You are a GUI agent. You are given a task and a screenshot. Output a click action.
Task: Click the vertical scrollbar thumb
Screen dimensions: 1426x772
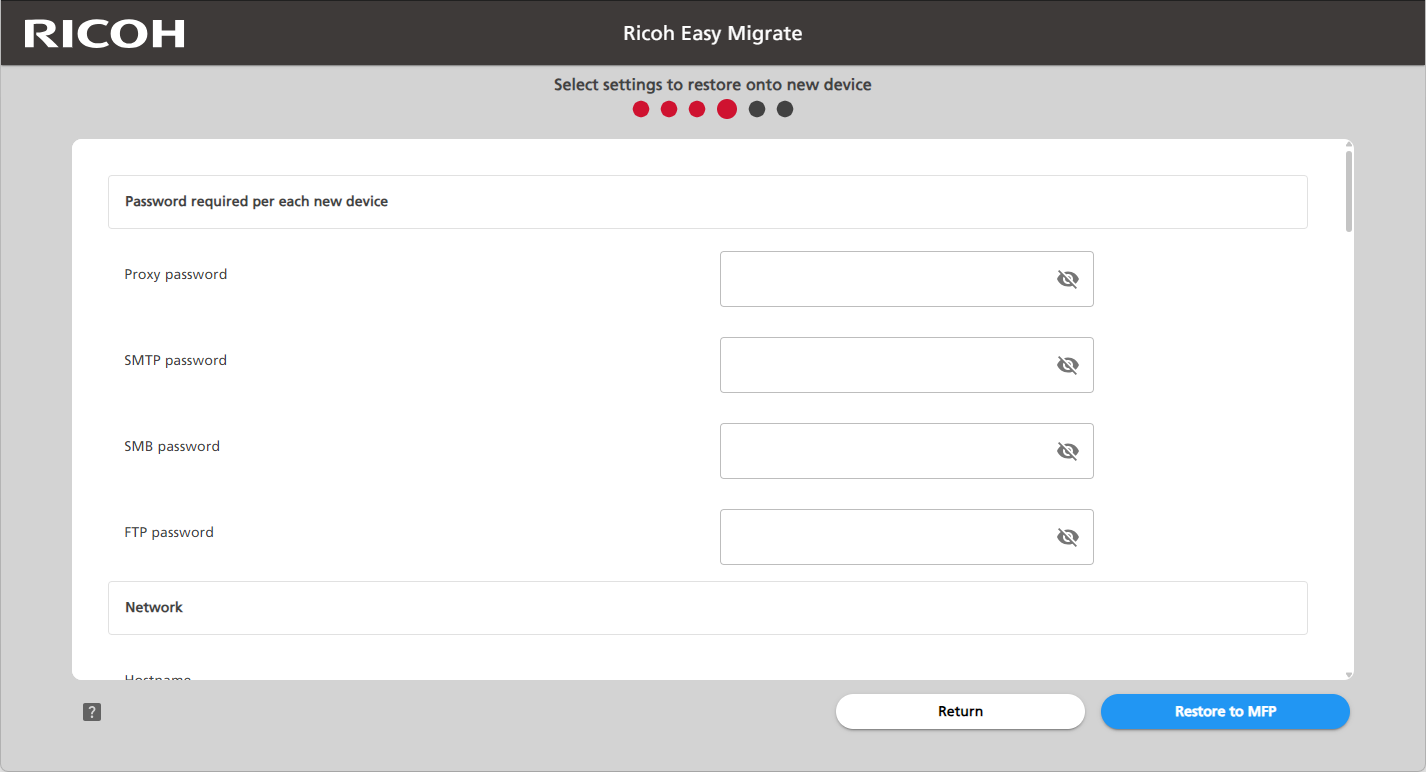[x=1349, y=190]
